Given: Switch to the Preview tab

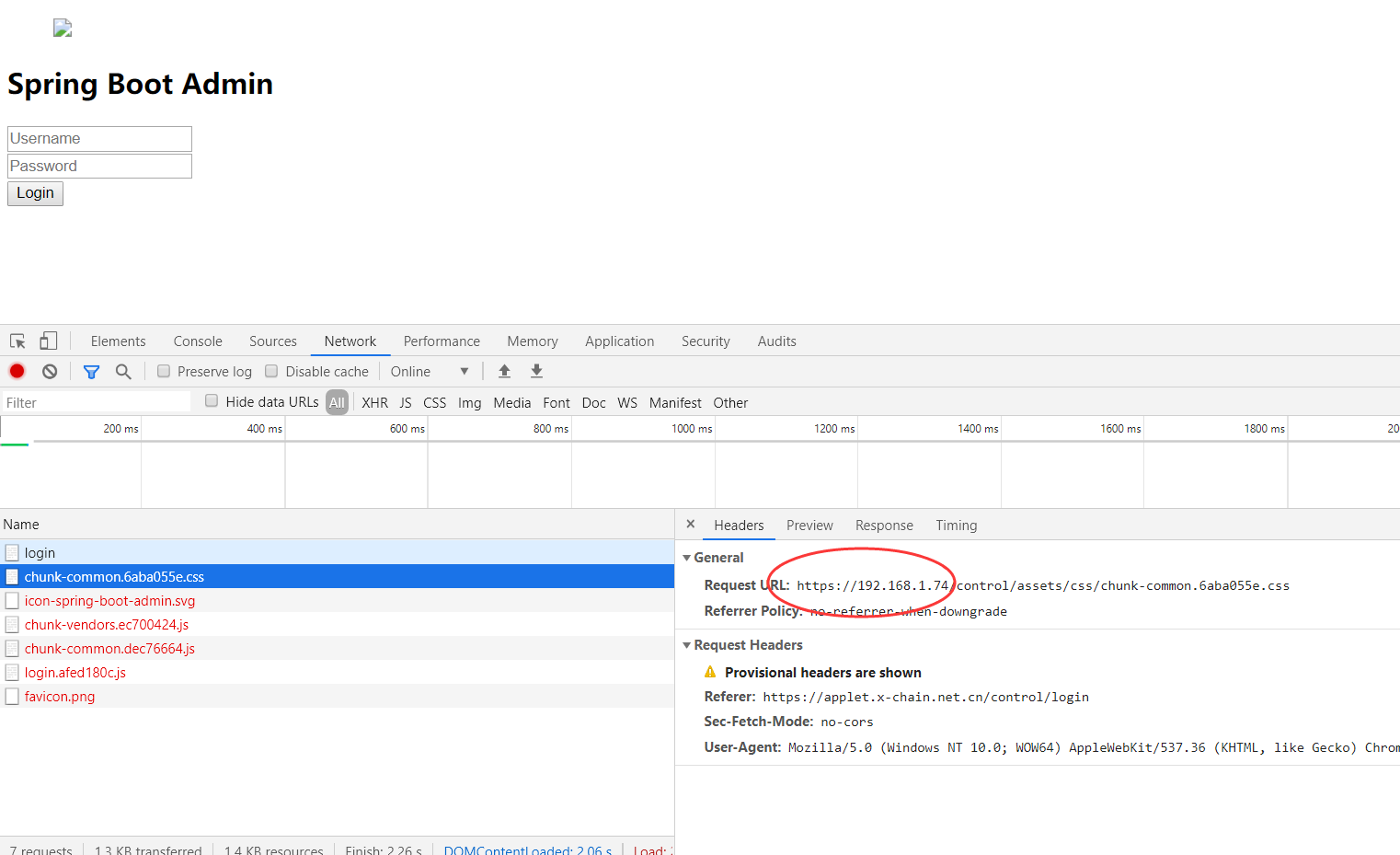Looking at the screenshot, I should point(809,525).
